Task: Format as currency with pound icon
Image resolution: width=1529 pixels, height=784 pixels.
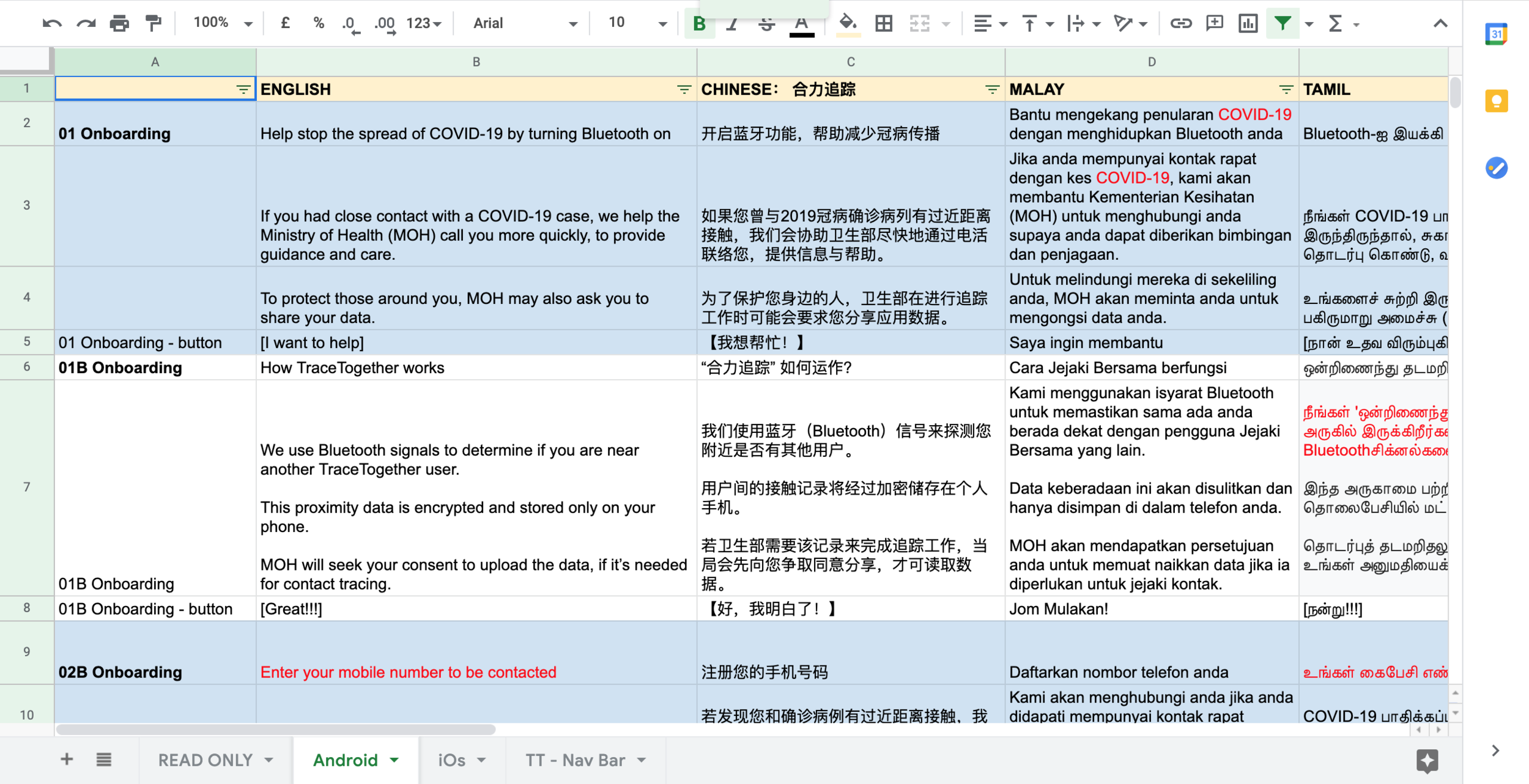Action: click(x=285, y=23)
